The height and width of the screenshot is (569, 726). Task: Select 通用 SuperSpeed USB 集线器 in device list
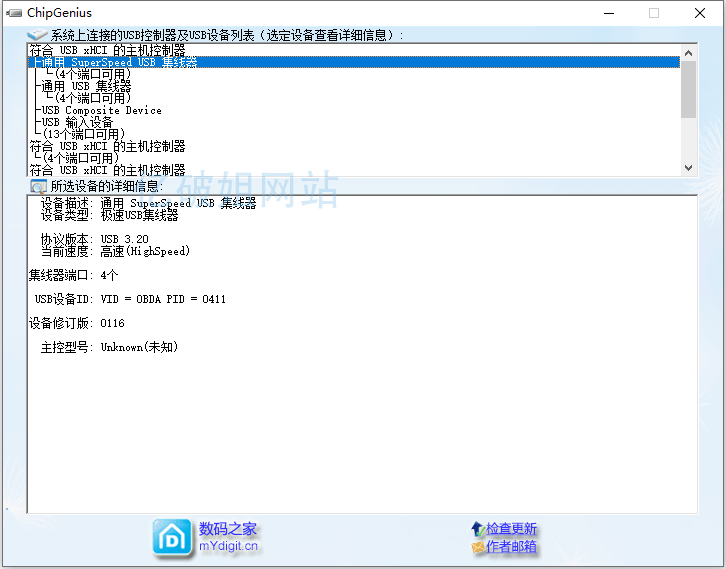pyautogui.click(x=354, y=62)
